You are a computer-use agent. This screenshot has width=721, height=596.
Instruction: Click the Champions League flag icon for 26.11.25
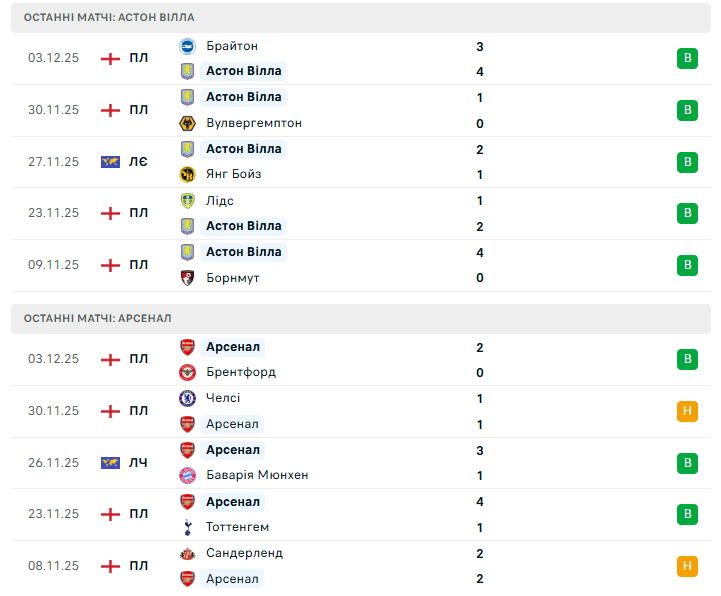110,463
